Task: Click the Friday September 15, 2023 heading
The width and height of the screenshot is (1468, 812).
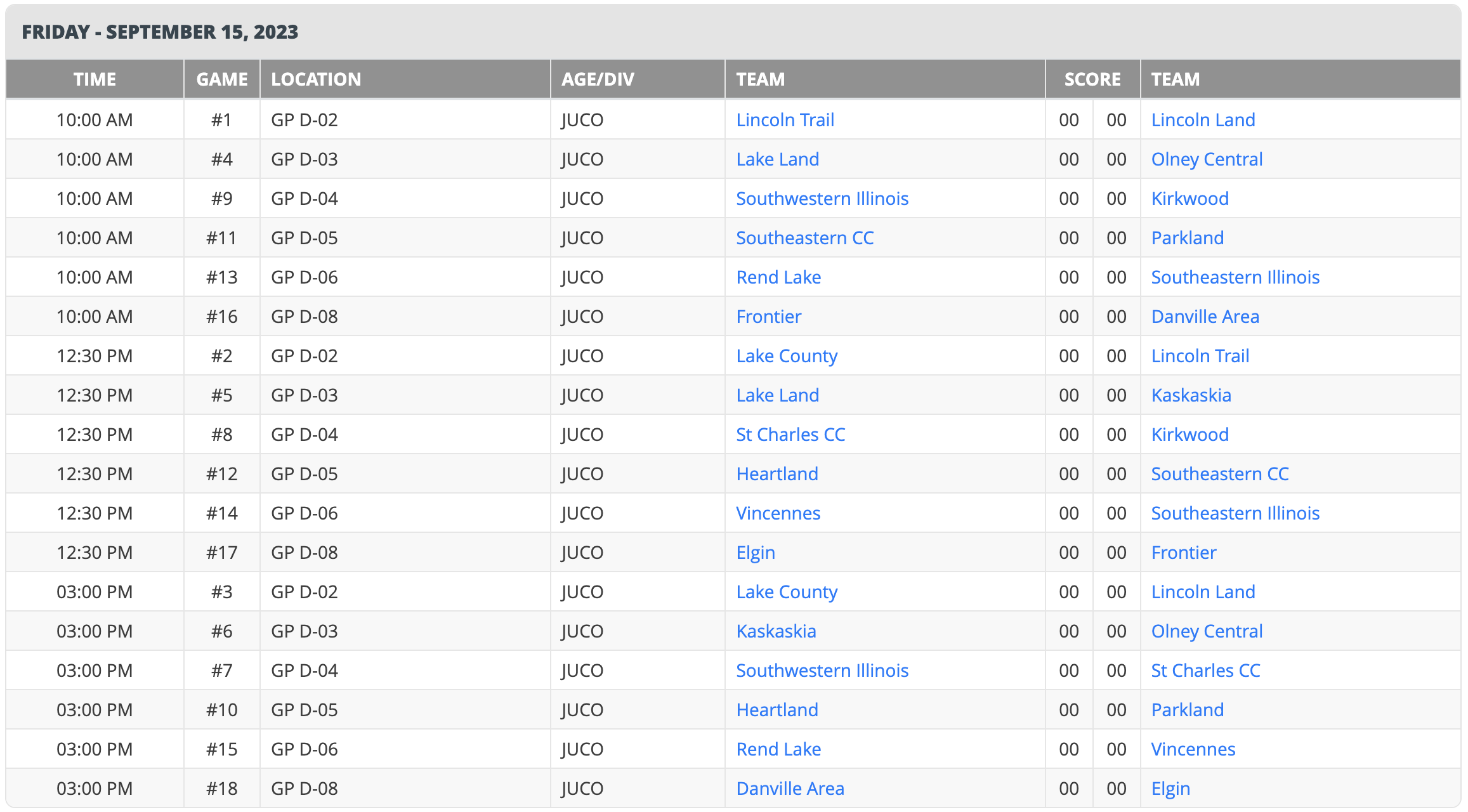Action: coord(160,32)
